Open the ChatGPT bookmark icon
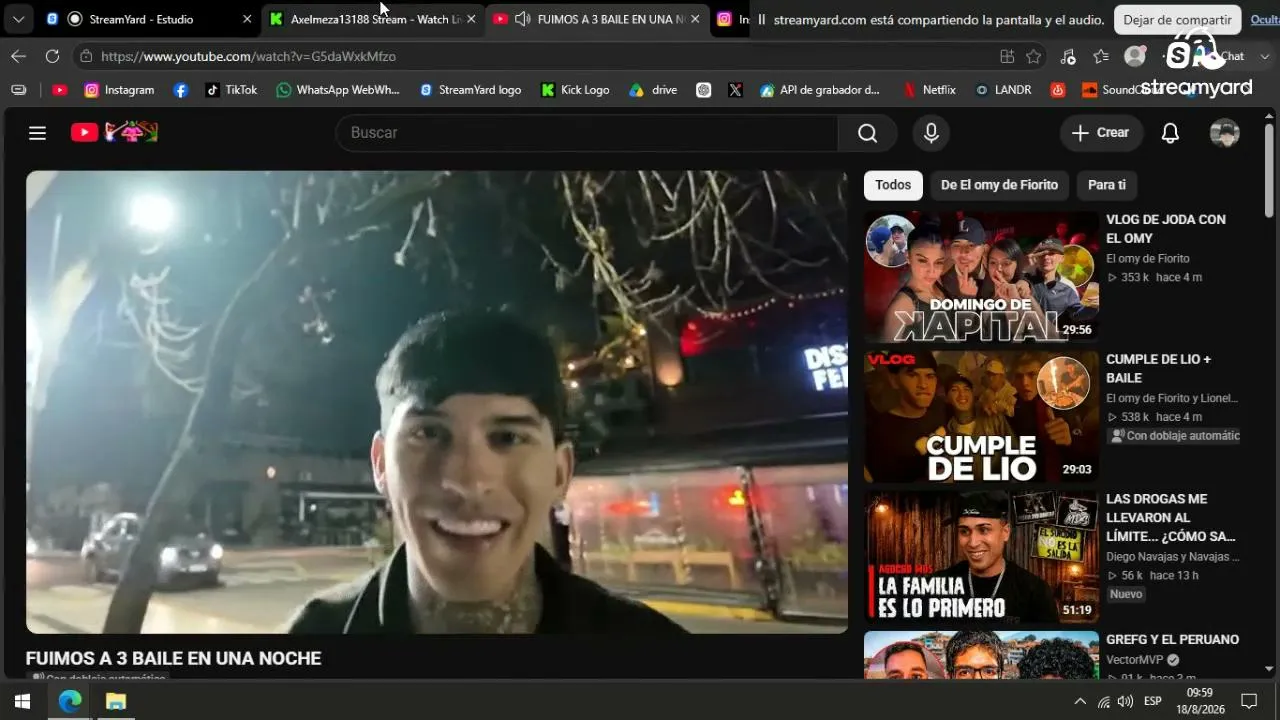Screen dimensions: 1280x720 (x=703, y=90)
